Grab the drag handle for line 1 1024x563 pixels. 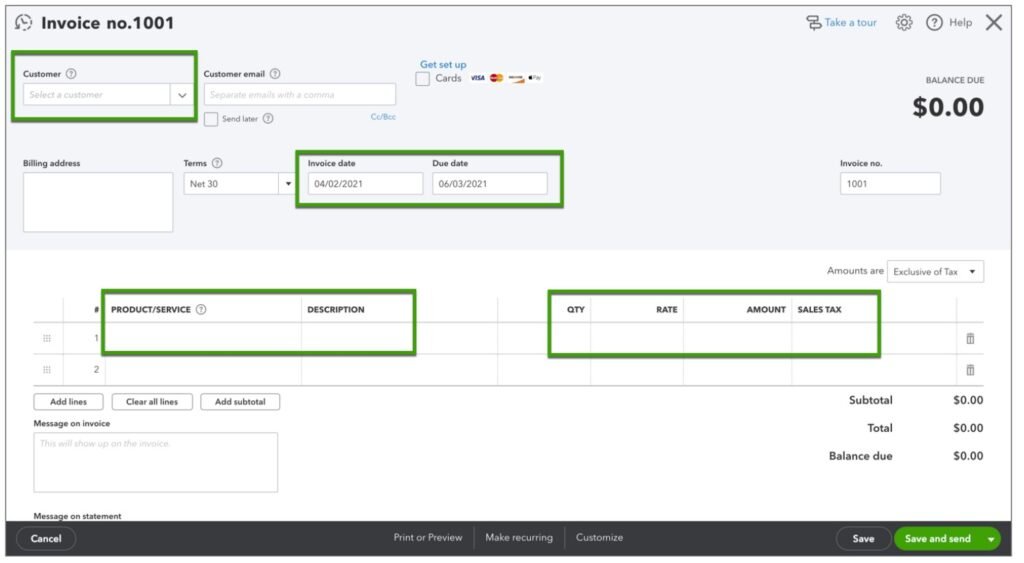pyautogui.click(x=47, y=338)
